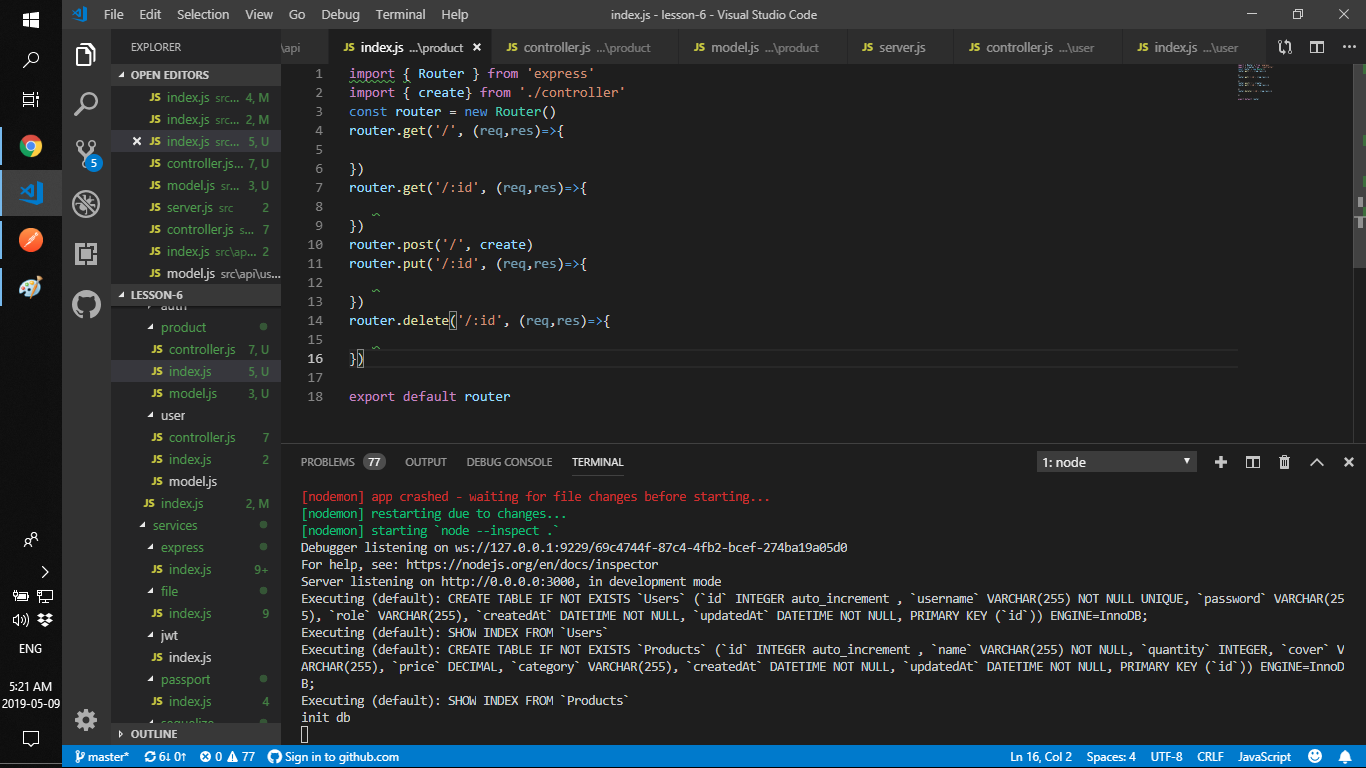Open the 1: node terminal selector dropdown

pos(1116,462)
